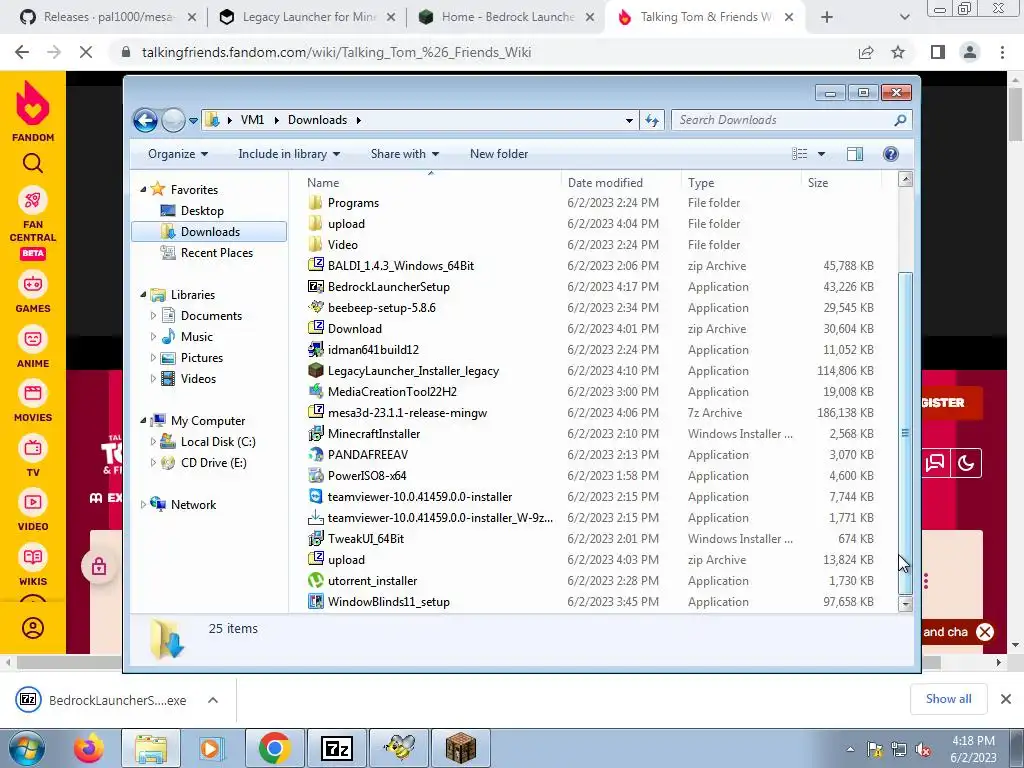The height and width of the screenshot is (768, 1024).
Task: Open the Include in library dropdown
Action: [289, 154]
